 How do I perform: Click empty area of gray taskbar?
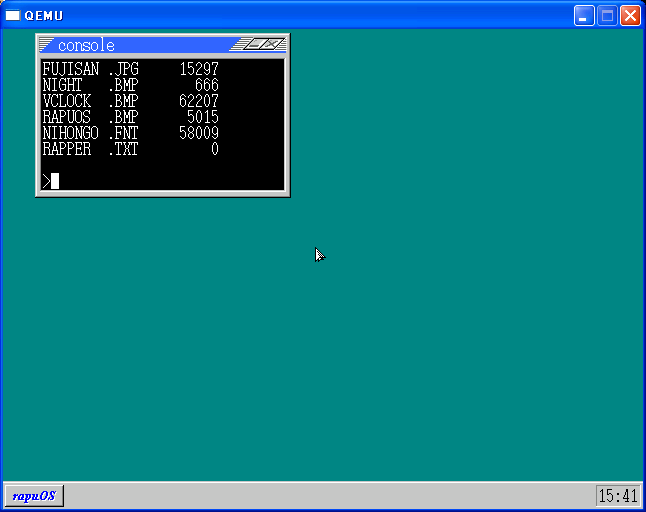coord(320,496)
